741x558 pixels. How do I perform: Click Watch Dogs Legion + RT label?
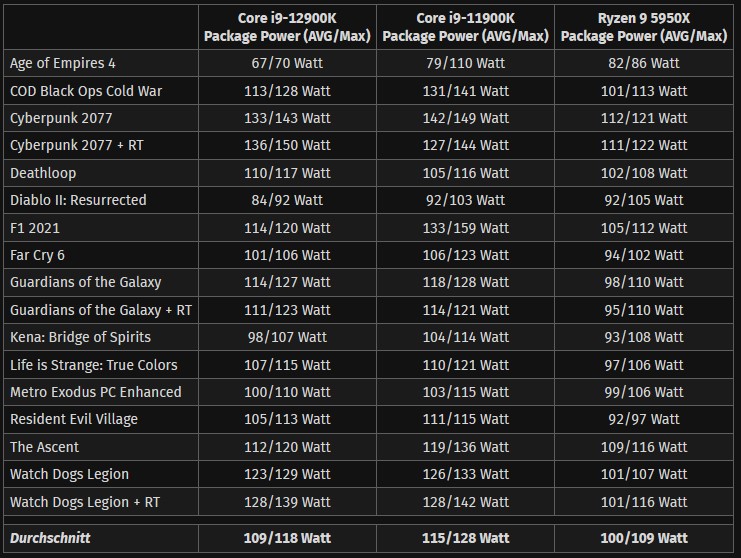(x=85, y=502)
